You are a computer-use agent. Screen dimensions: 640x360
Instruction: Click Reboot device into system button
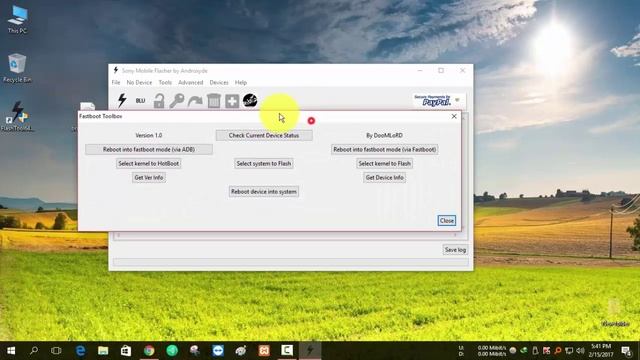pyautogui.click(x=264, y=191)
